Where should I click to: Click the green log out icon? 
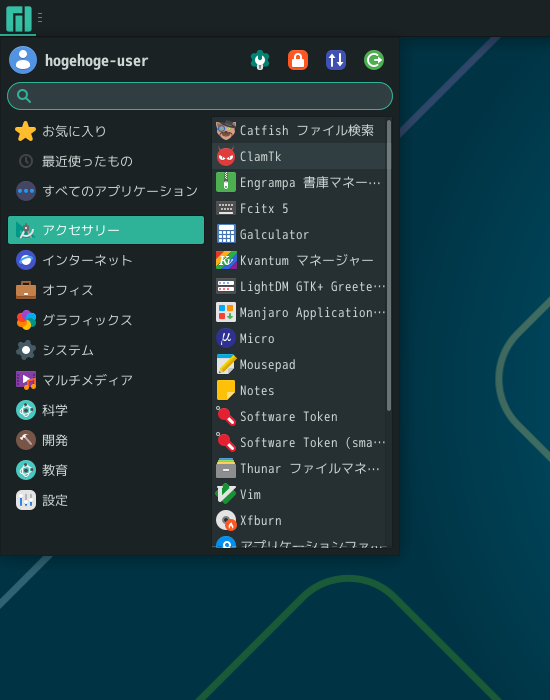(374, 60)
